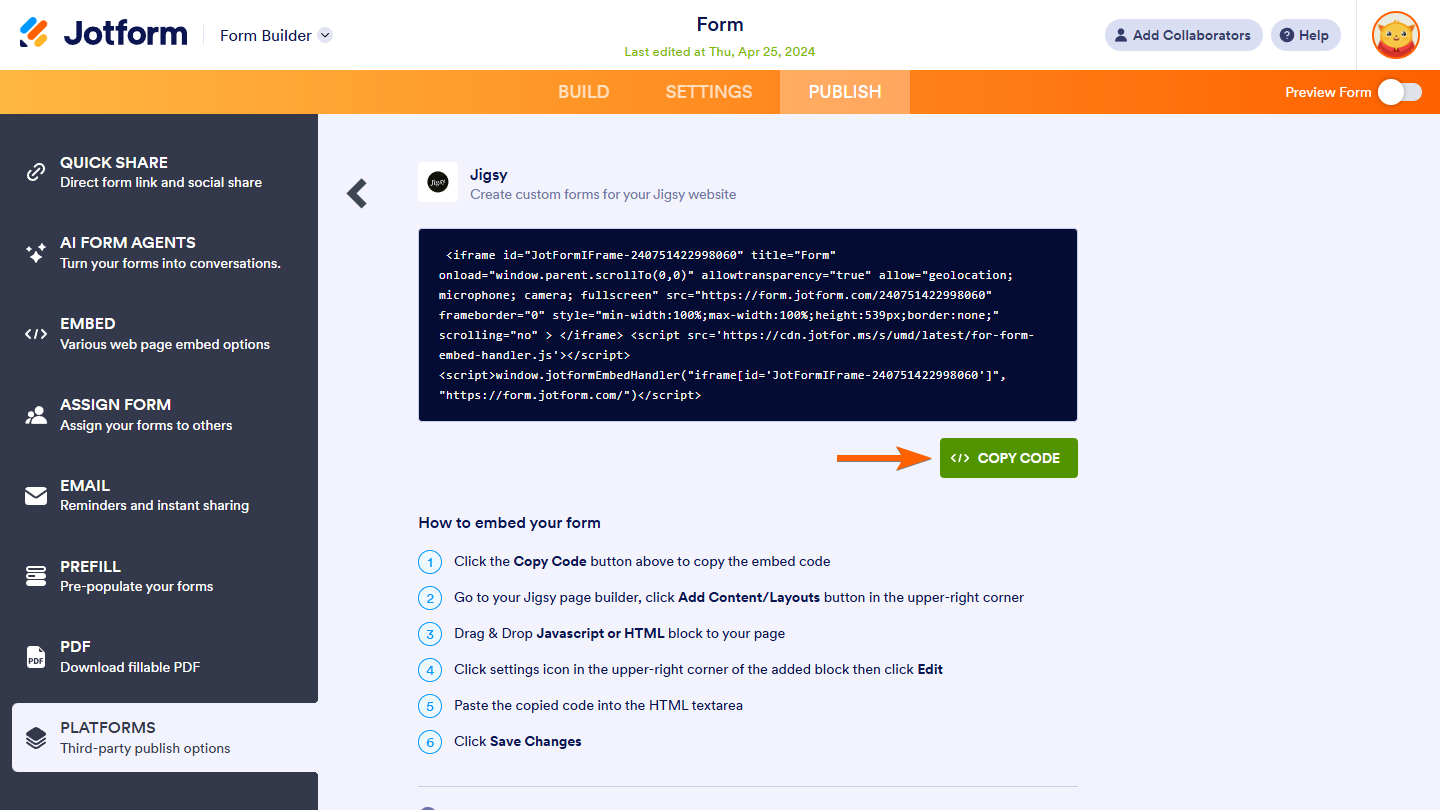Click the AI Form Agents sparkle icon
Screen dimensions: 1440x810
coord(36,253)
